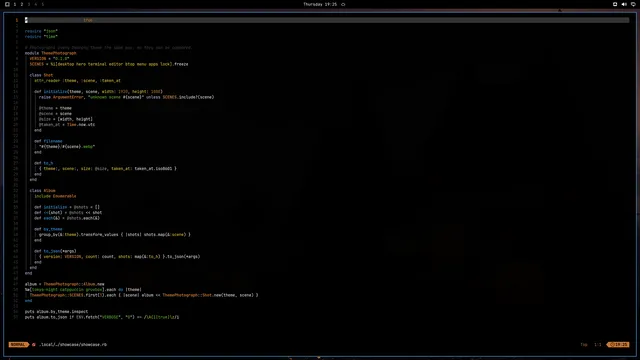Click the def initialize(theme, scene line

pos(98,91)
